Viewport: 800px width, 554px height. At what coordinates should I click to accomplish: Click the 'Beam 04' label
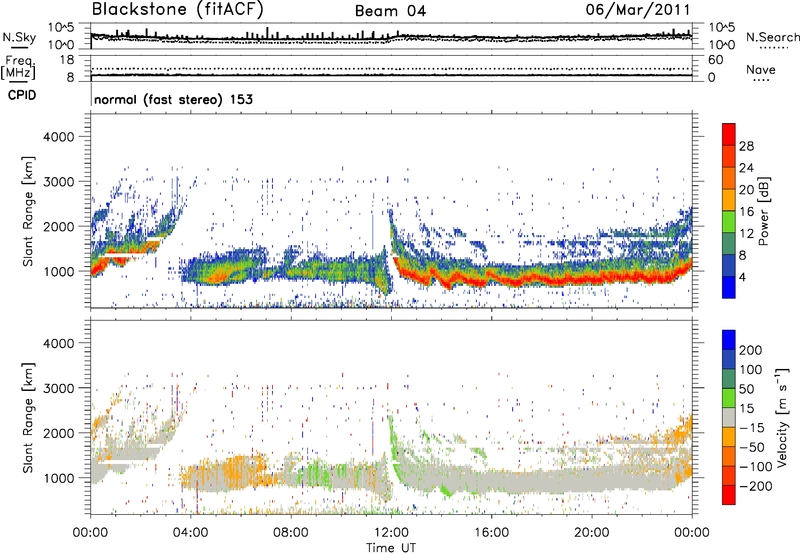[x=391, y=11]
